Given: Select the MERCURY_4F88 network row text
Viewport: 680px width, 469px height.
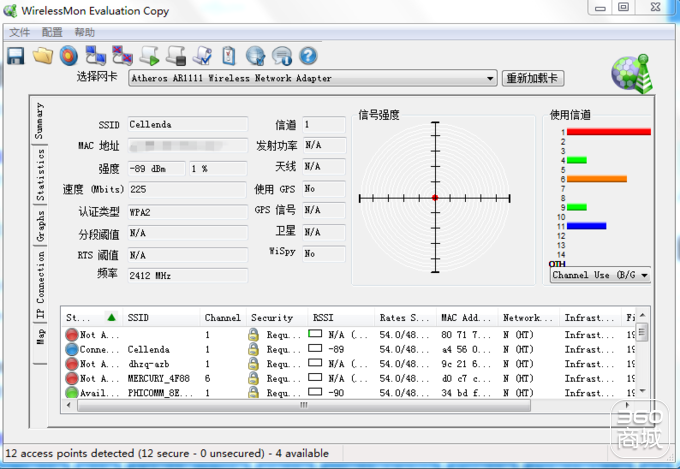Looking at the screenshot, I should coord(159,378).
